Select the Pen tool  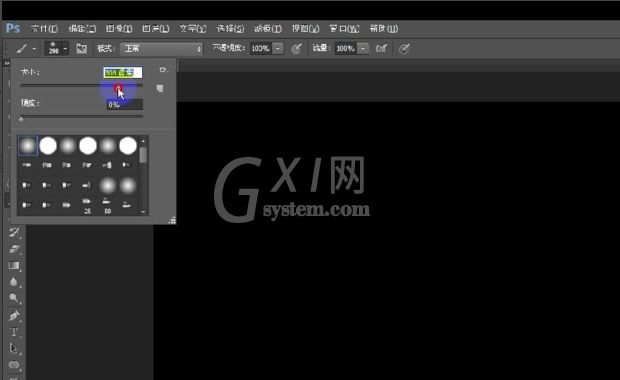14,316
